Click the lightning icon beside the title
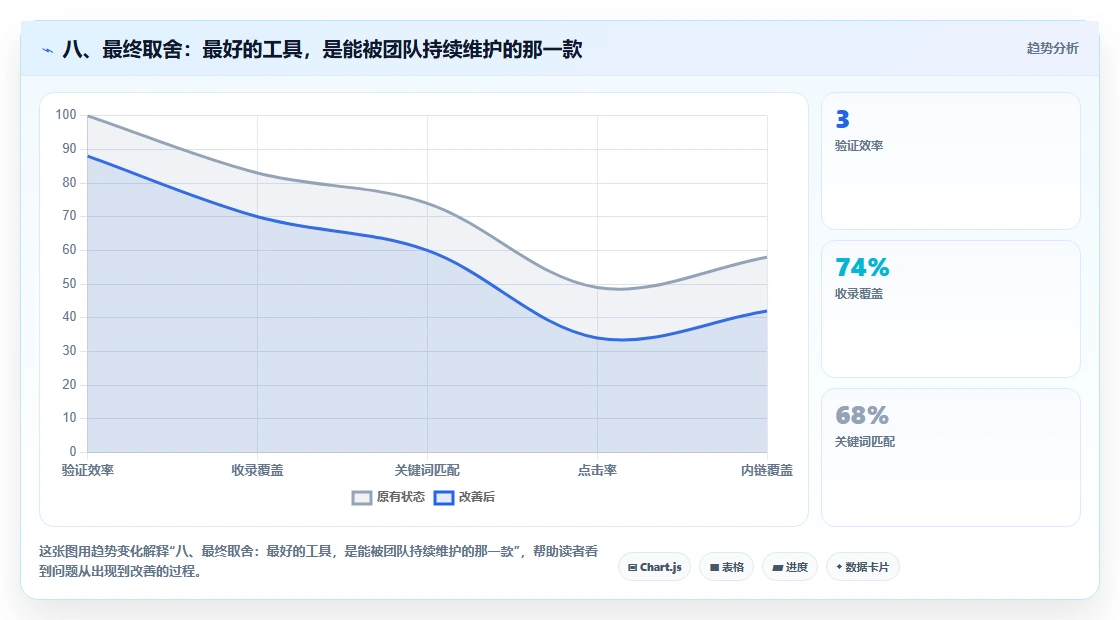This screenshot has width=1120, height=620. coord(48,50)
